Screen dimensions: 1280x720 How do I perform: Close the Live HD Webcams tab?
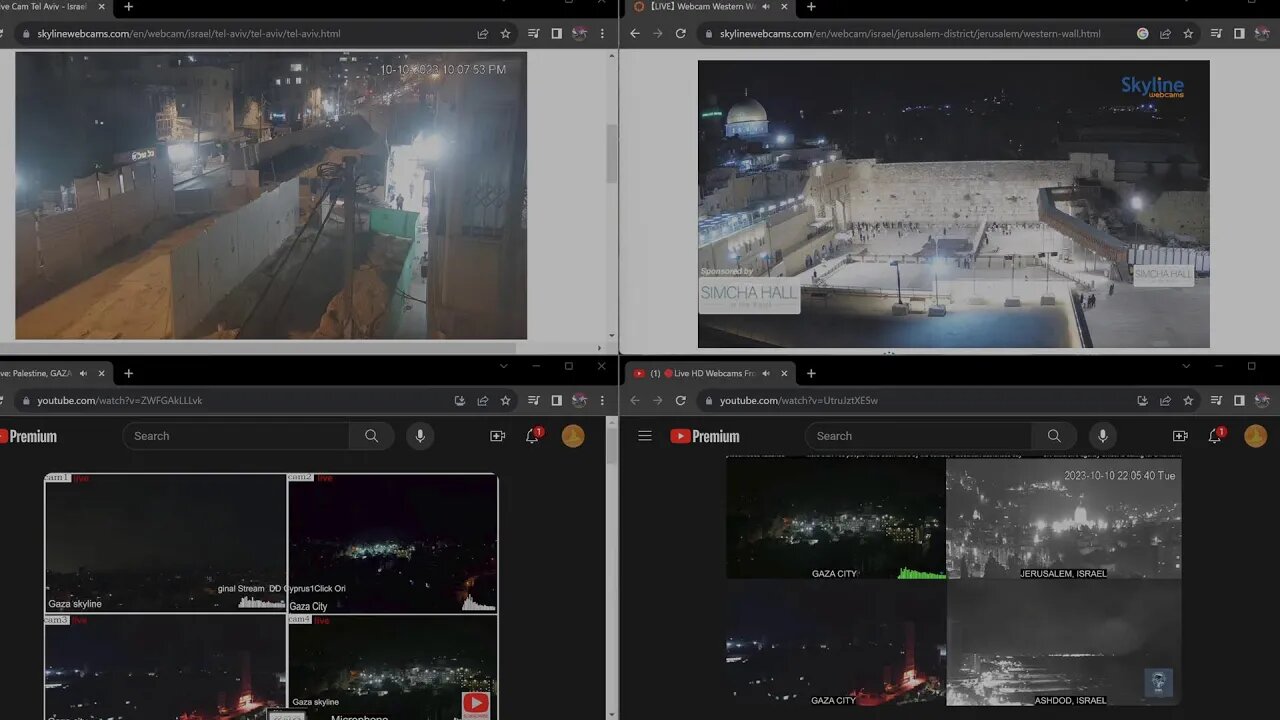tap(784, 373)
